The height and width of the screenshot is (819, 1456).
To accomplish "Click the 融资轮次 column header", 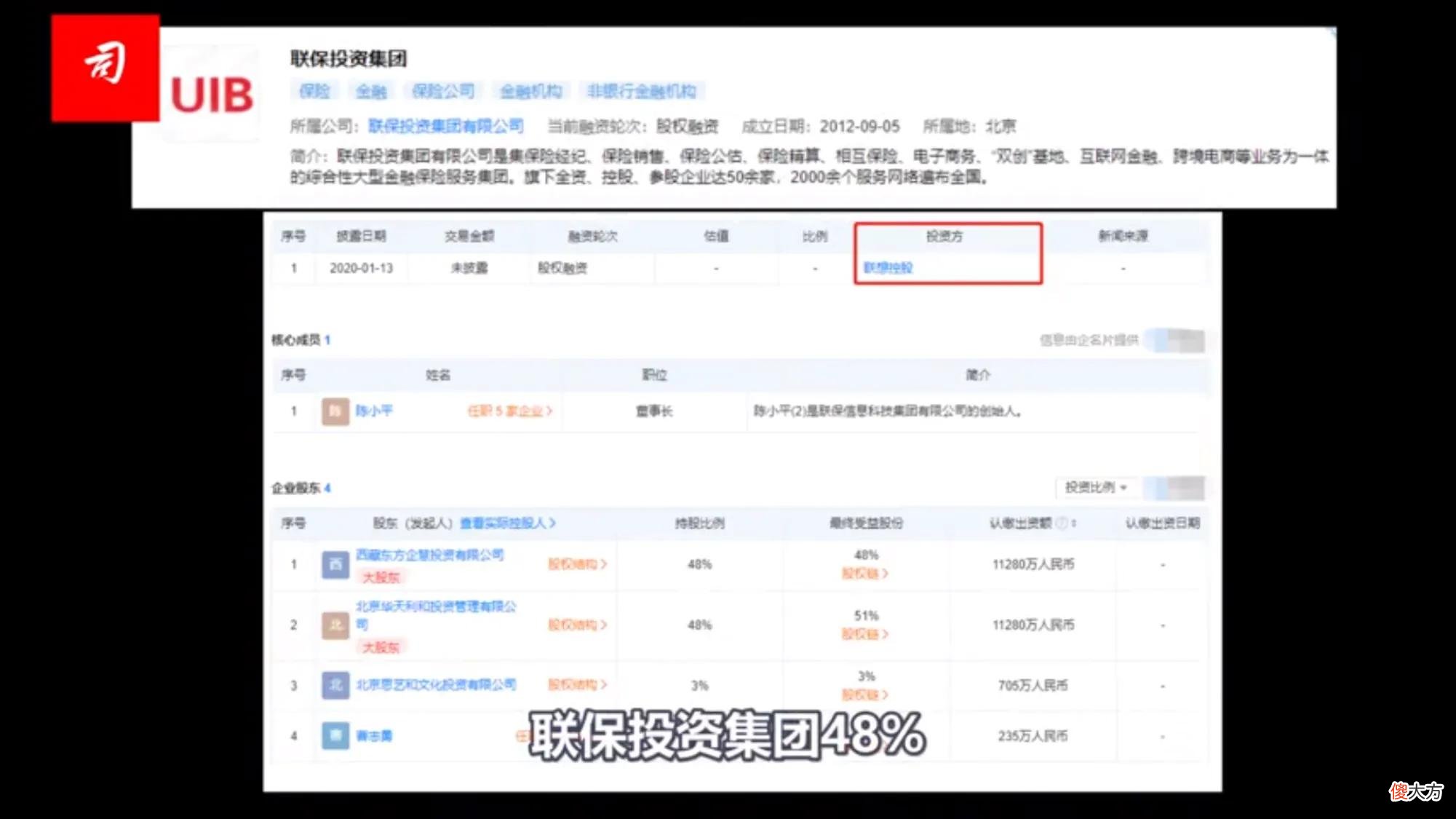I will pyautogui.click(x=593, y=236).
